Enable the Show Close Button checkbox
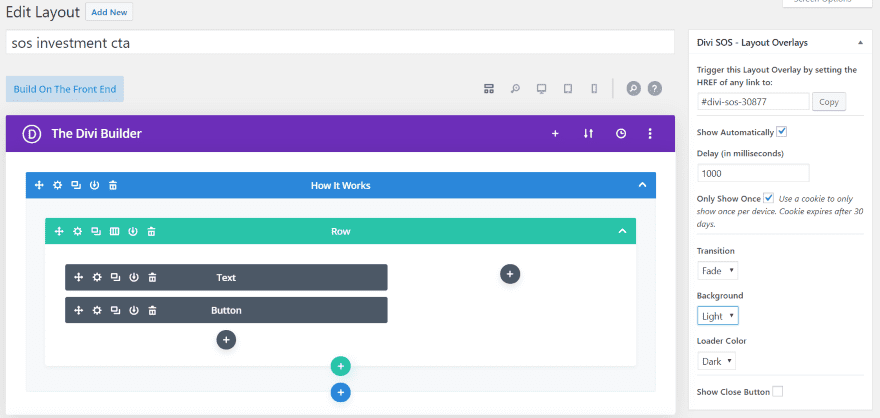This screenshot has height=418, width=880. (777, 392)
